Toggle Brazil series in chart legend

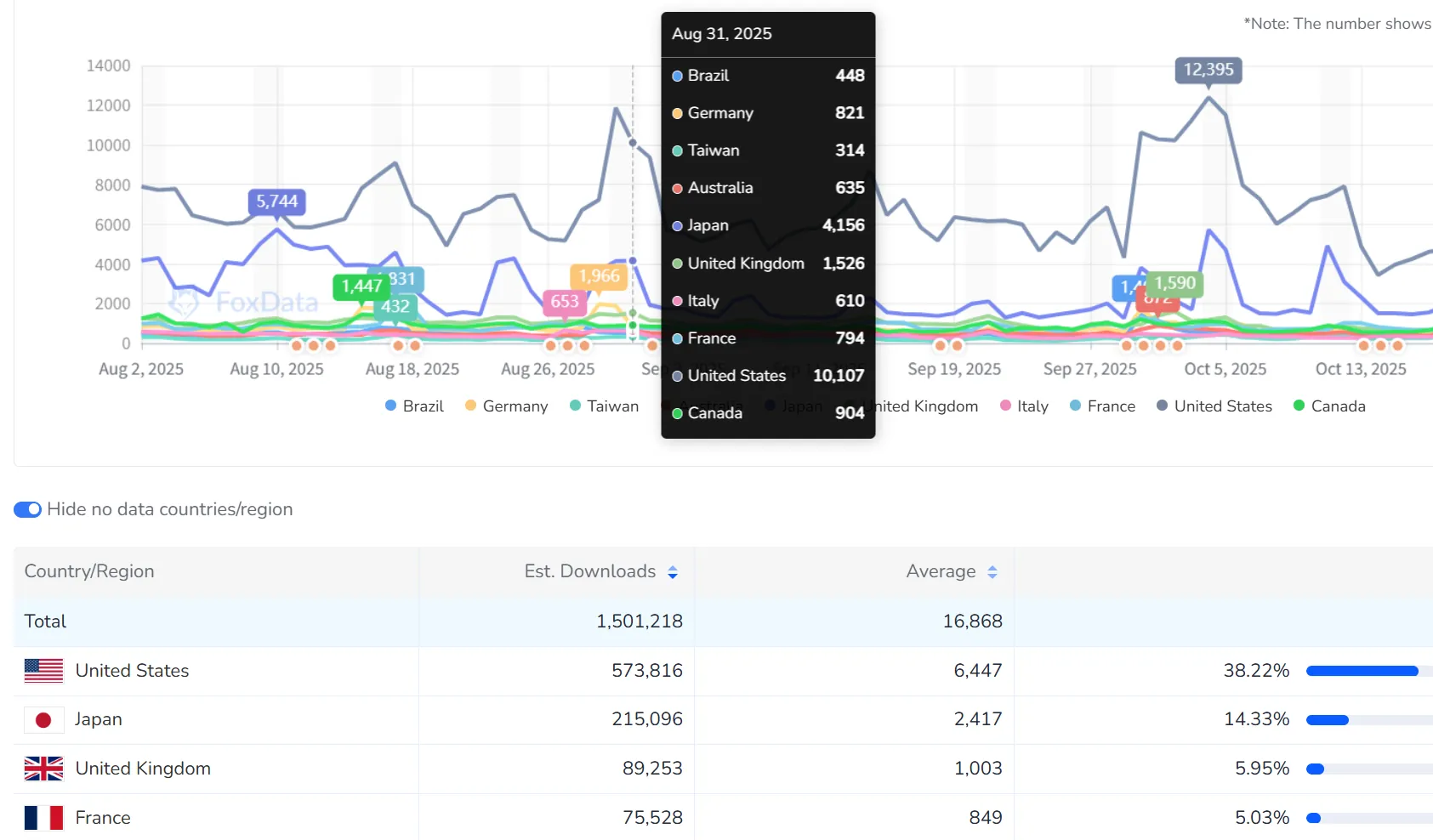click(x=414, y=406)
